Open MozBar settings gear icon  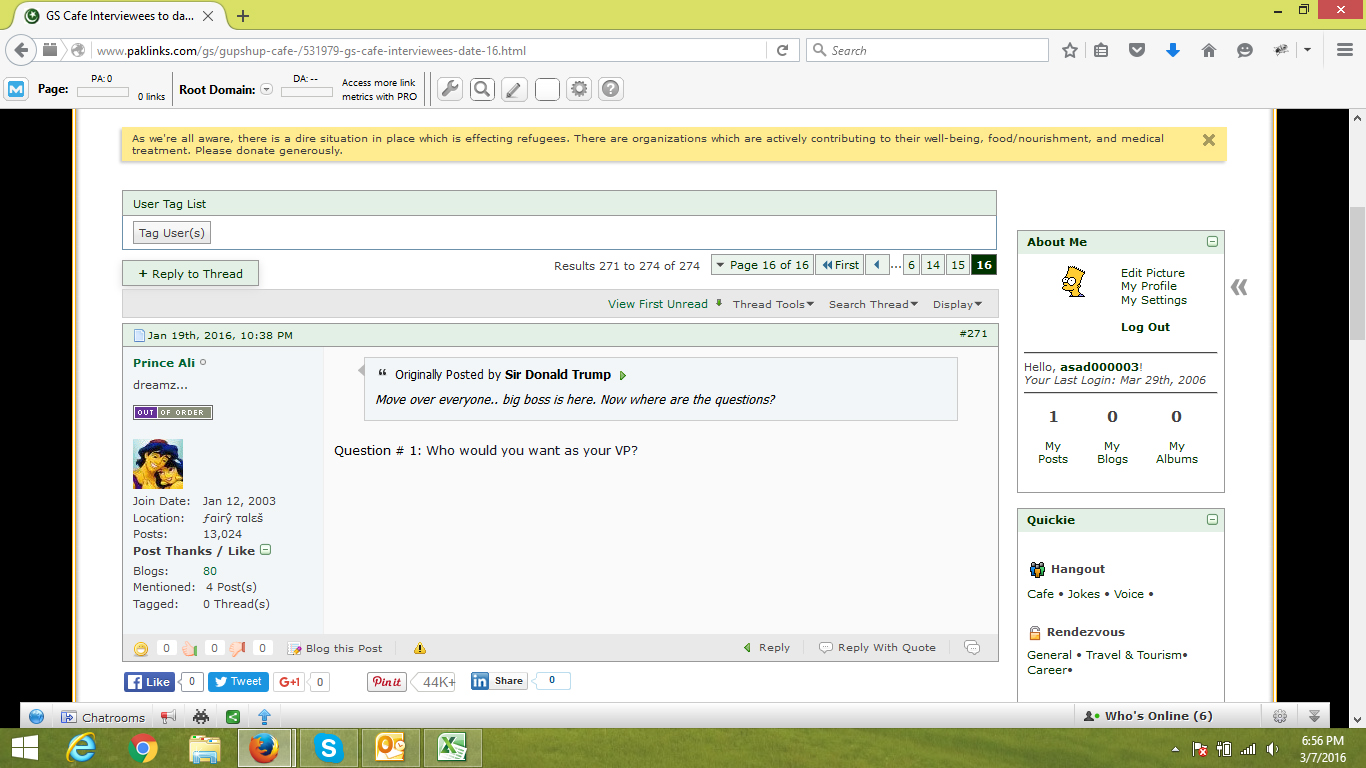point(579,89)
